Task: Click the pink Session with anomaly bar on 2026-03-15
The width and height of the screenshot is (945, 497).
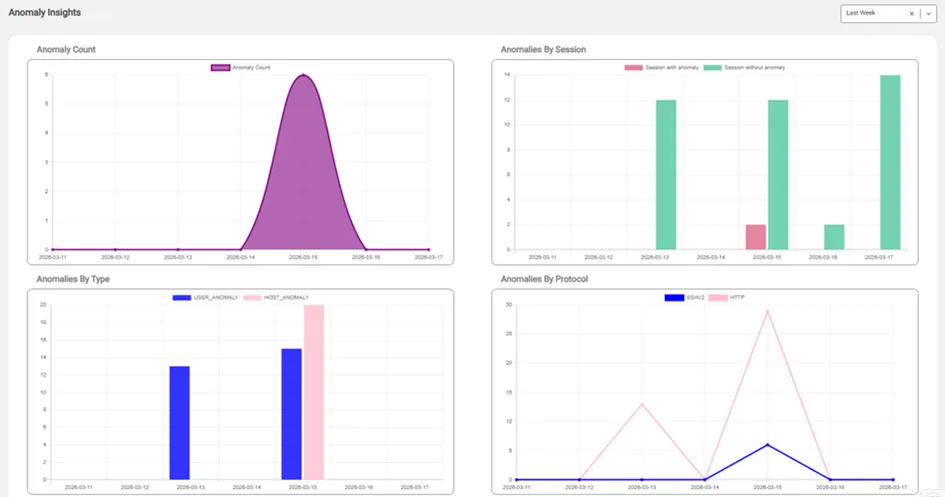Action: 756,237
